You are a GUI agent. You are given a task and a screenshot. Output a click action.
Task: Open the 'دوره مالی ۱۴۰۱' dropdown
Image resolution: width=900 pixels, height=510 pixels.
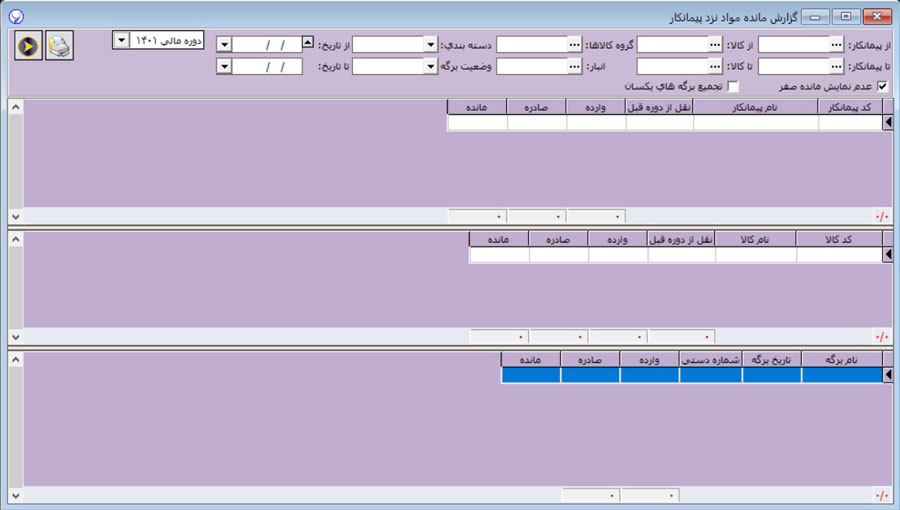point(121,40)
